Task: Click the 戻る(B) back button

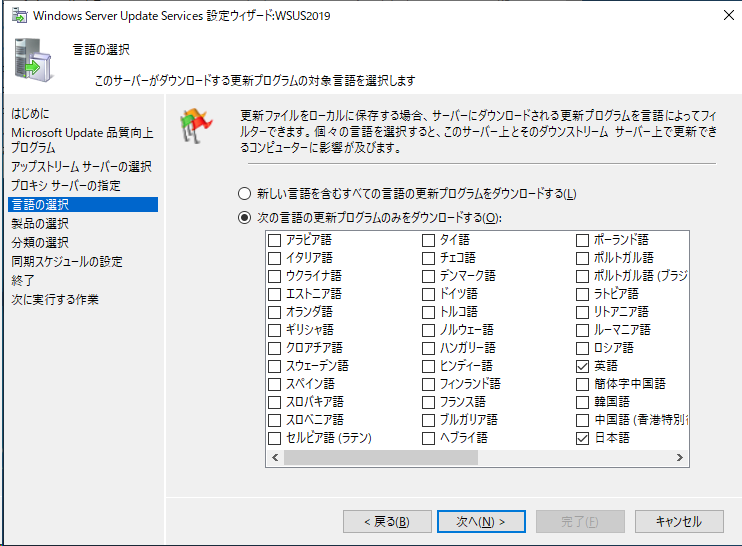Action: 387,521
